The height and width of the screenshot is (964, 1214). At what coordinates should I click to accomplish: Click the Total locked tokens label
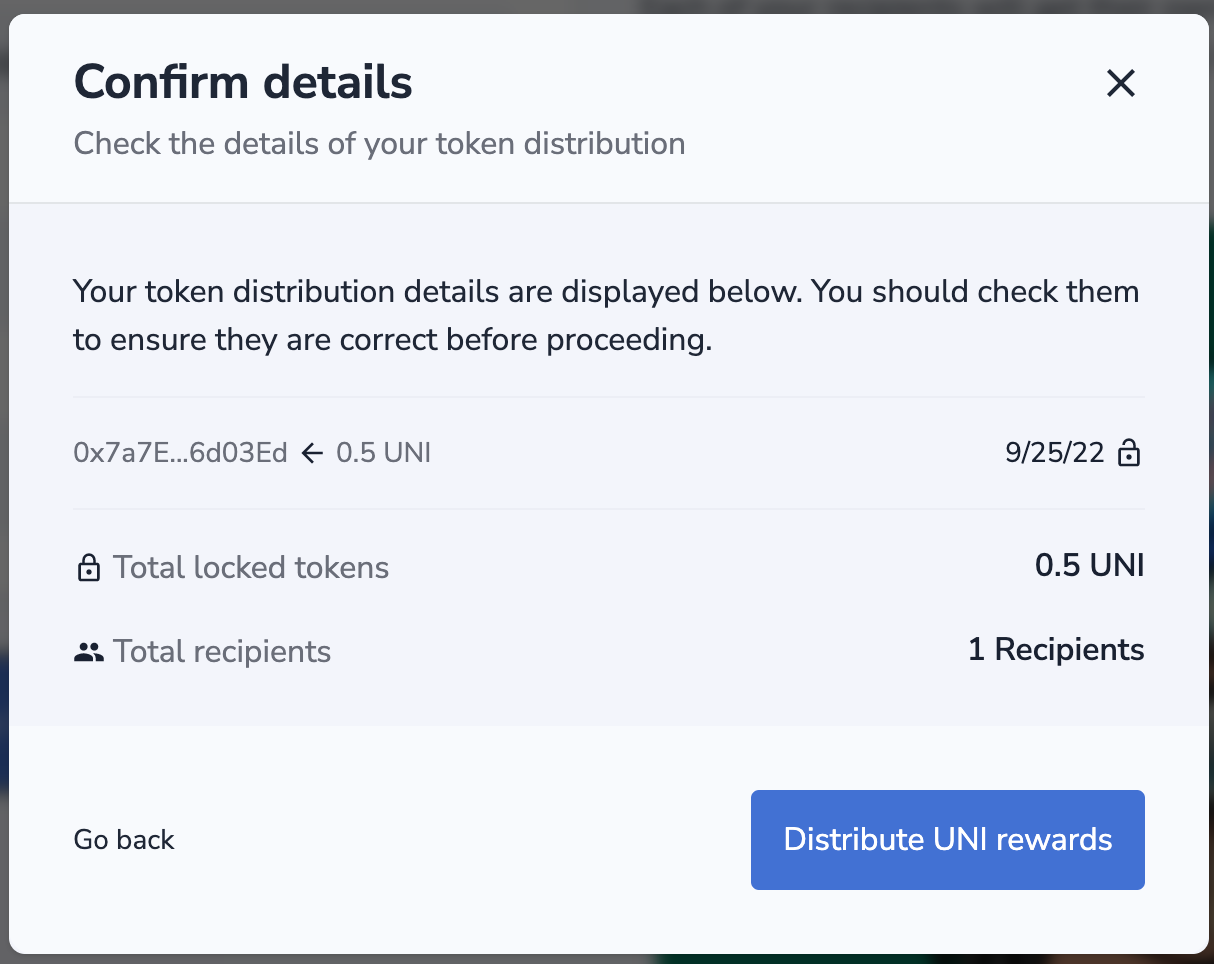pyautogui.click(x=251, y=568)
